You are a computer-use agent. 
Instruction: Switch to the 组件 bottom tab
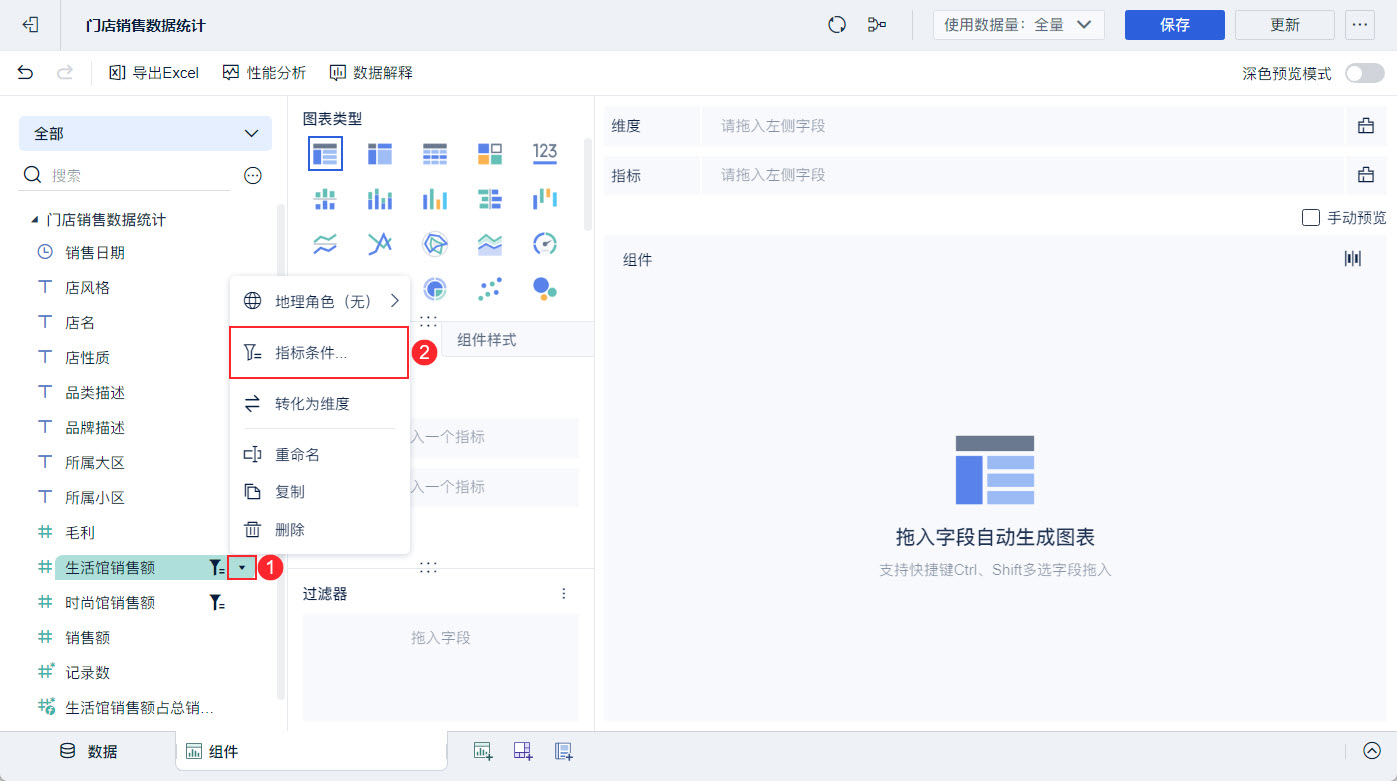point(311,752)
